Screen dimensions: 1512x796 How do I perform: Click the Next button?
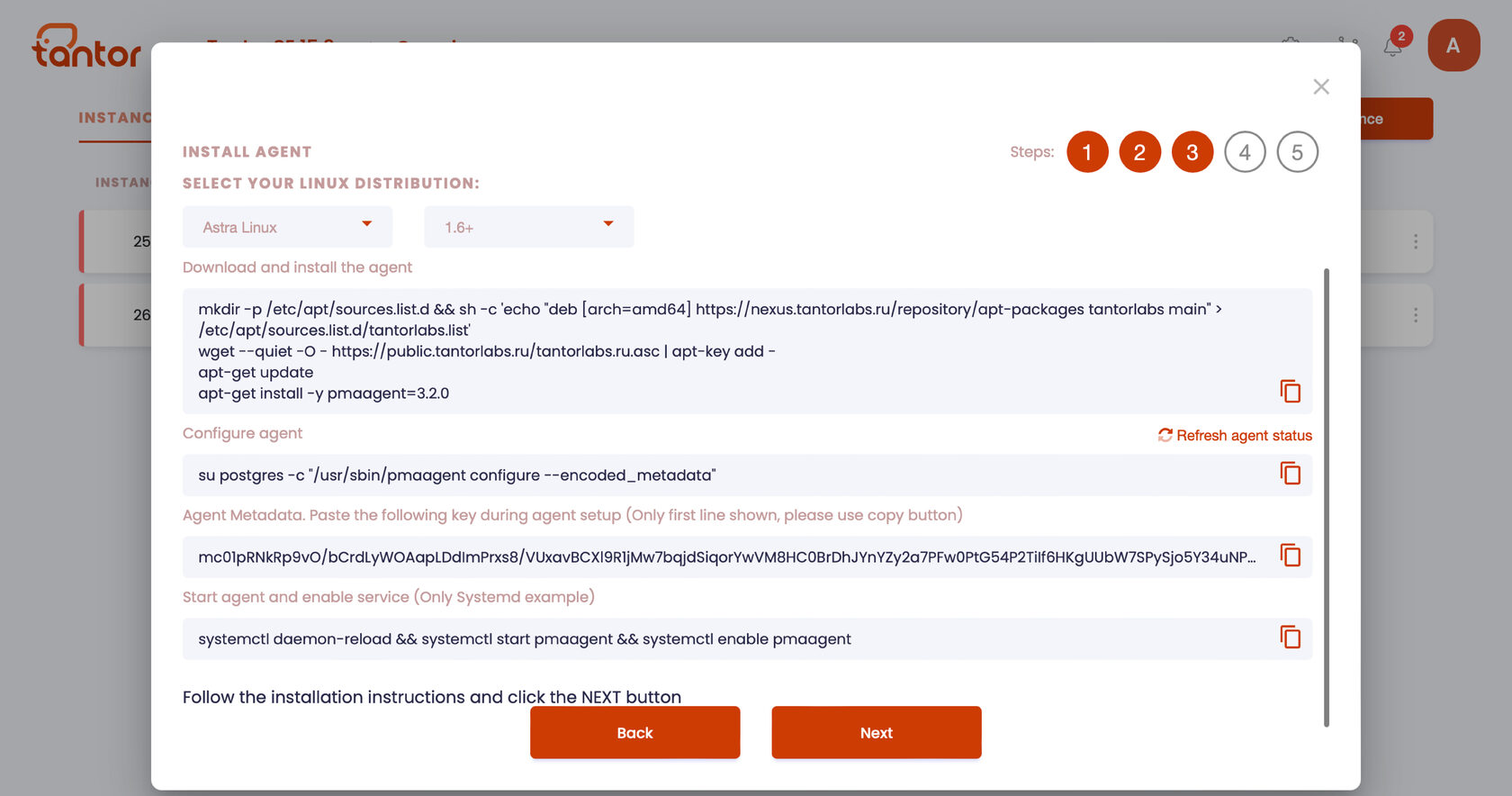pos(877,732)
